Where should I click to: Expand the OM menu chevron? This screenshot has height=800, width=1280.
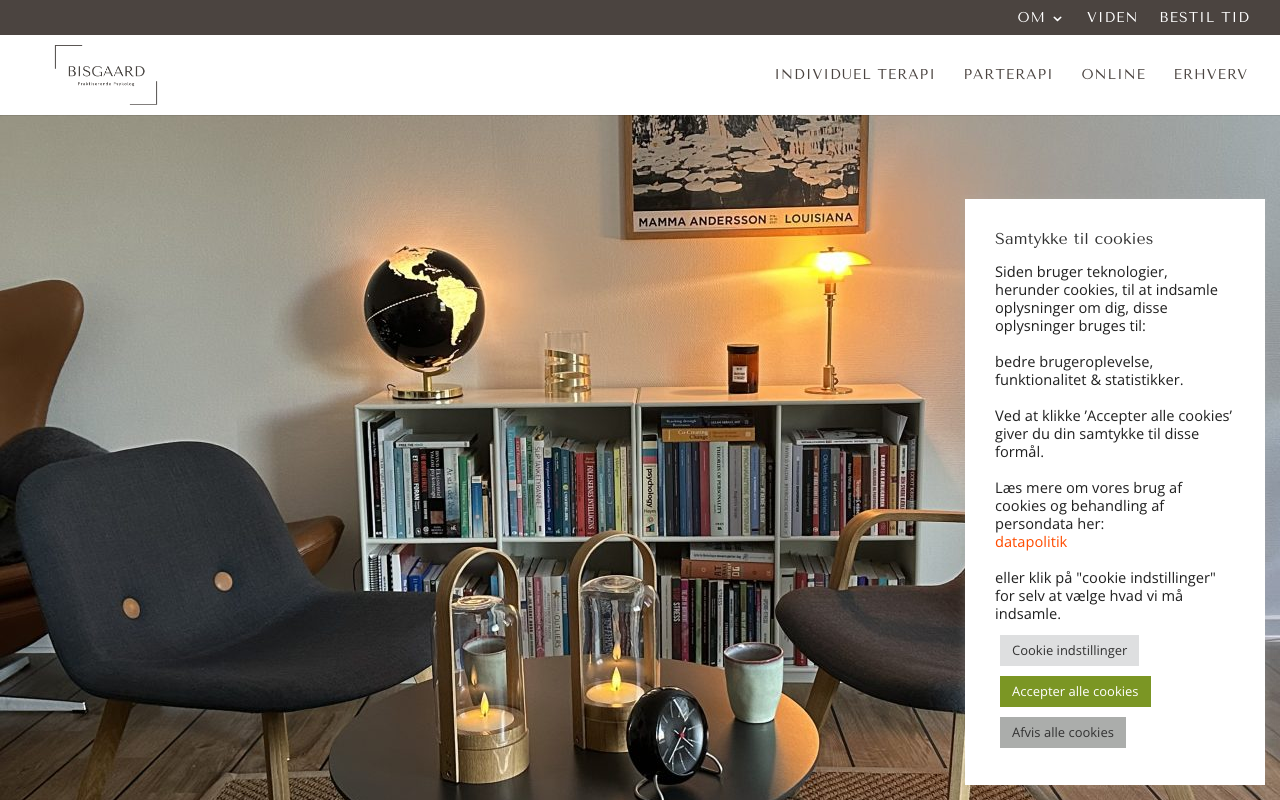(x=1058, y=18)
